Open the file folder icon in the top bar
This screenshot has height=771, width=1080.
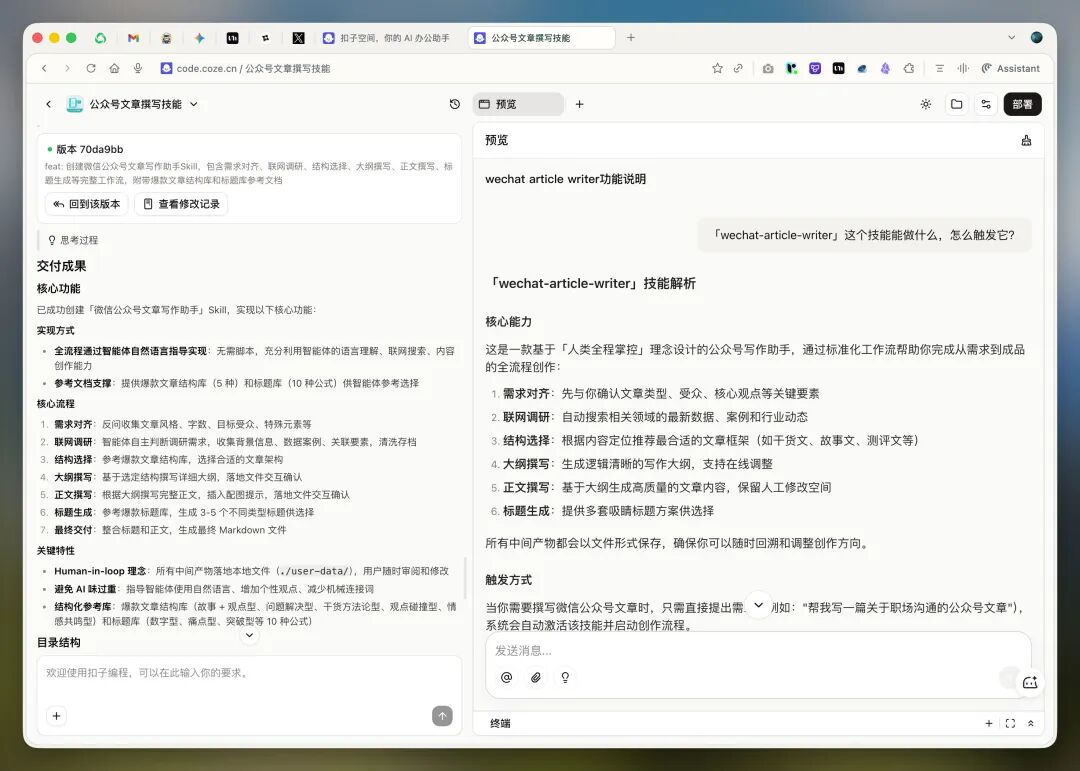[957, 104]
